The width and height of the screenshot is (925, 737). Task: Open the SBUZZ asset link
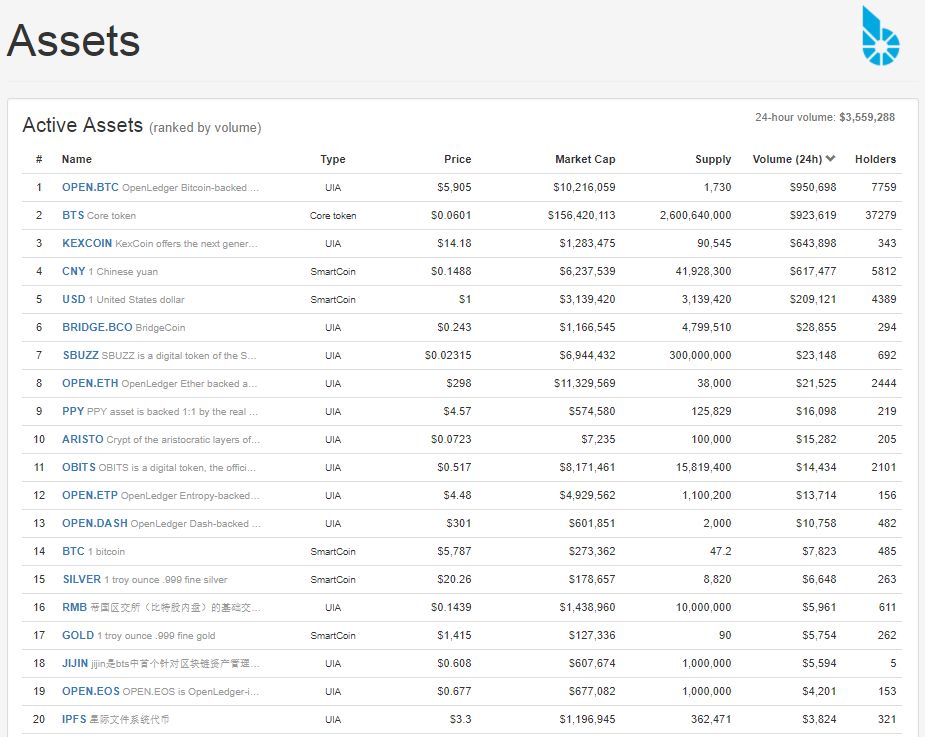81,355
